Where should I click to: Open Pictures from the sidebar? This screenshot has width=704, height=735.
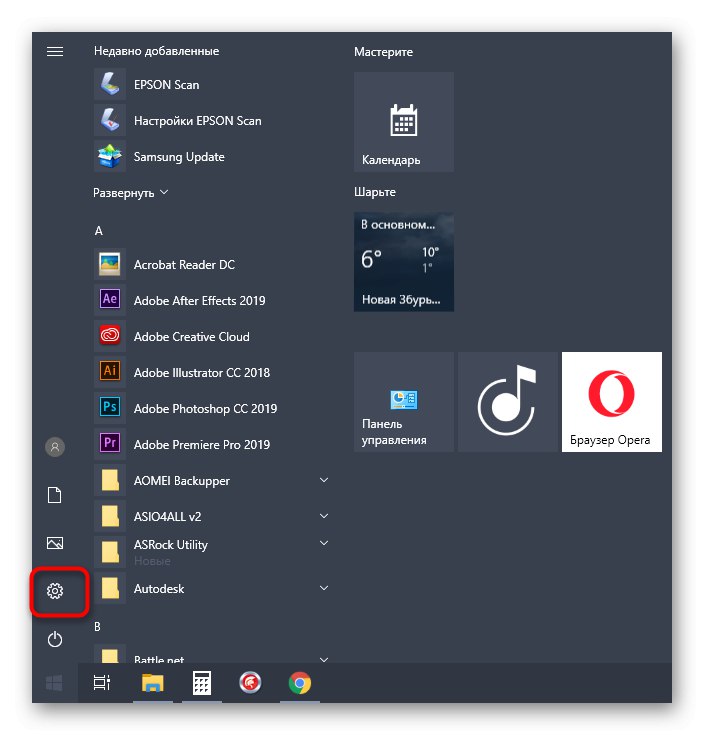[55, 543]
